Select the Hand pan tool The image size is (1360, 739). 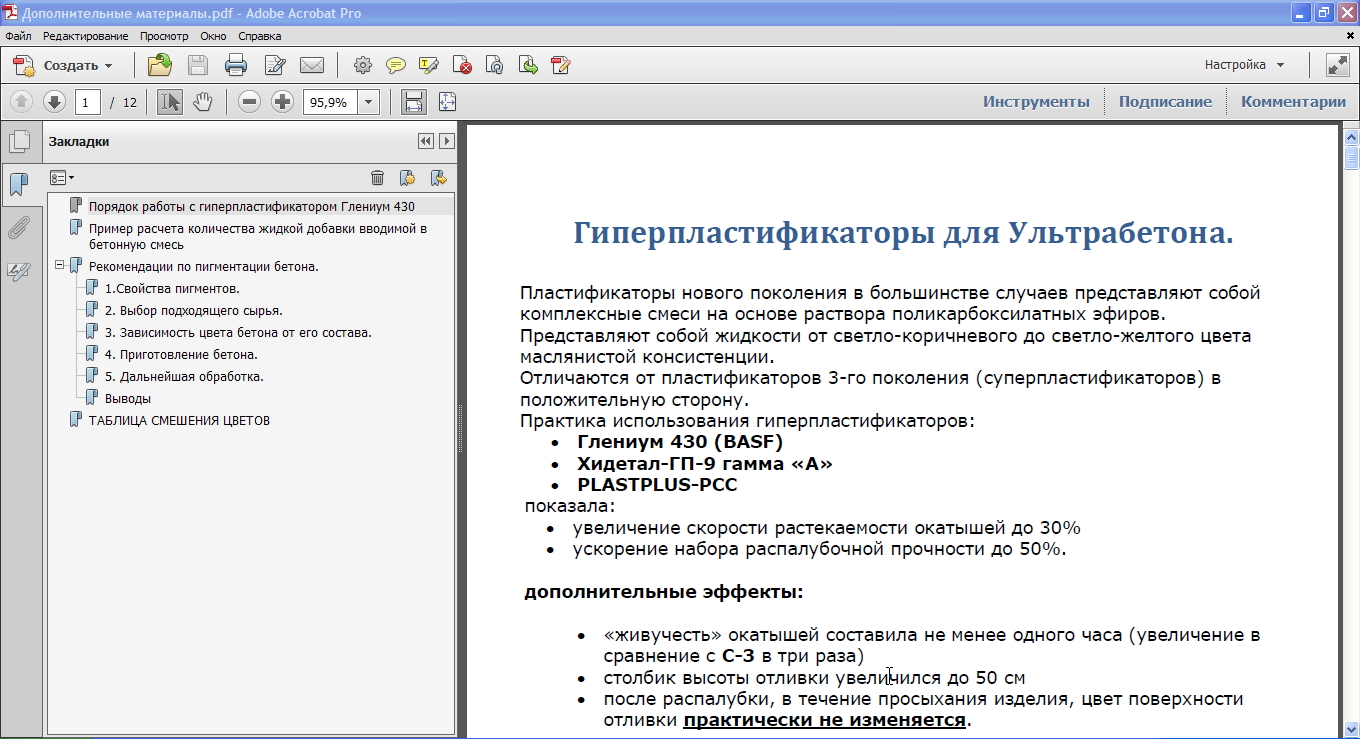pyautogui.click(x=203, y=102)
